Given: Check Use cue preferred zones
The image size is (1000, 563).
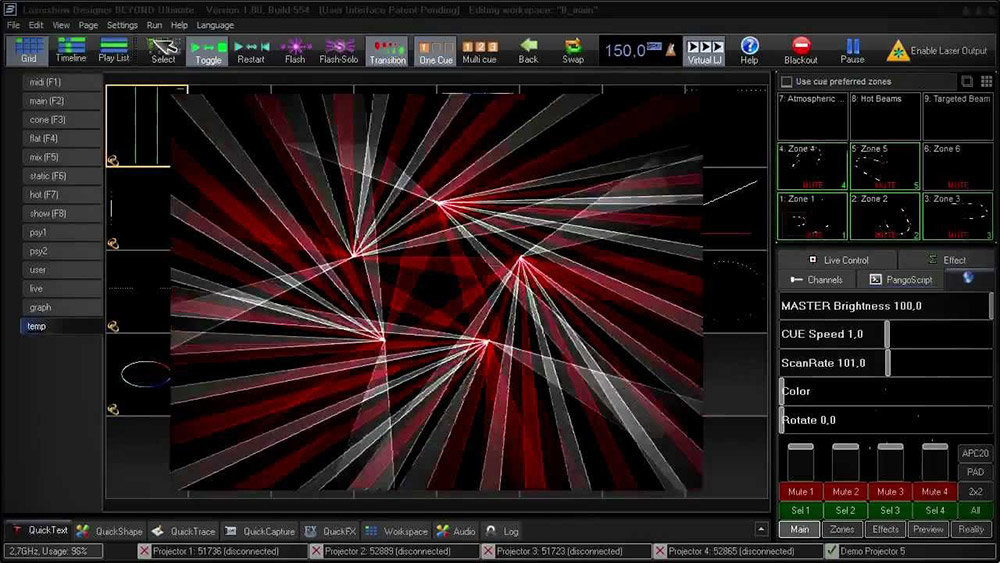Looking at the screenshot, I should (x=788, y=82).
